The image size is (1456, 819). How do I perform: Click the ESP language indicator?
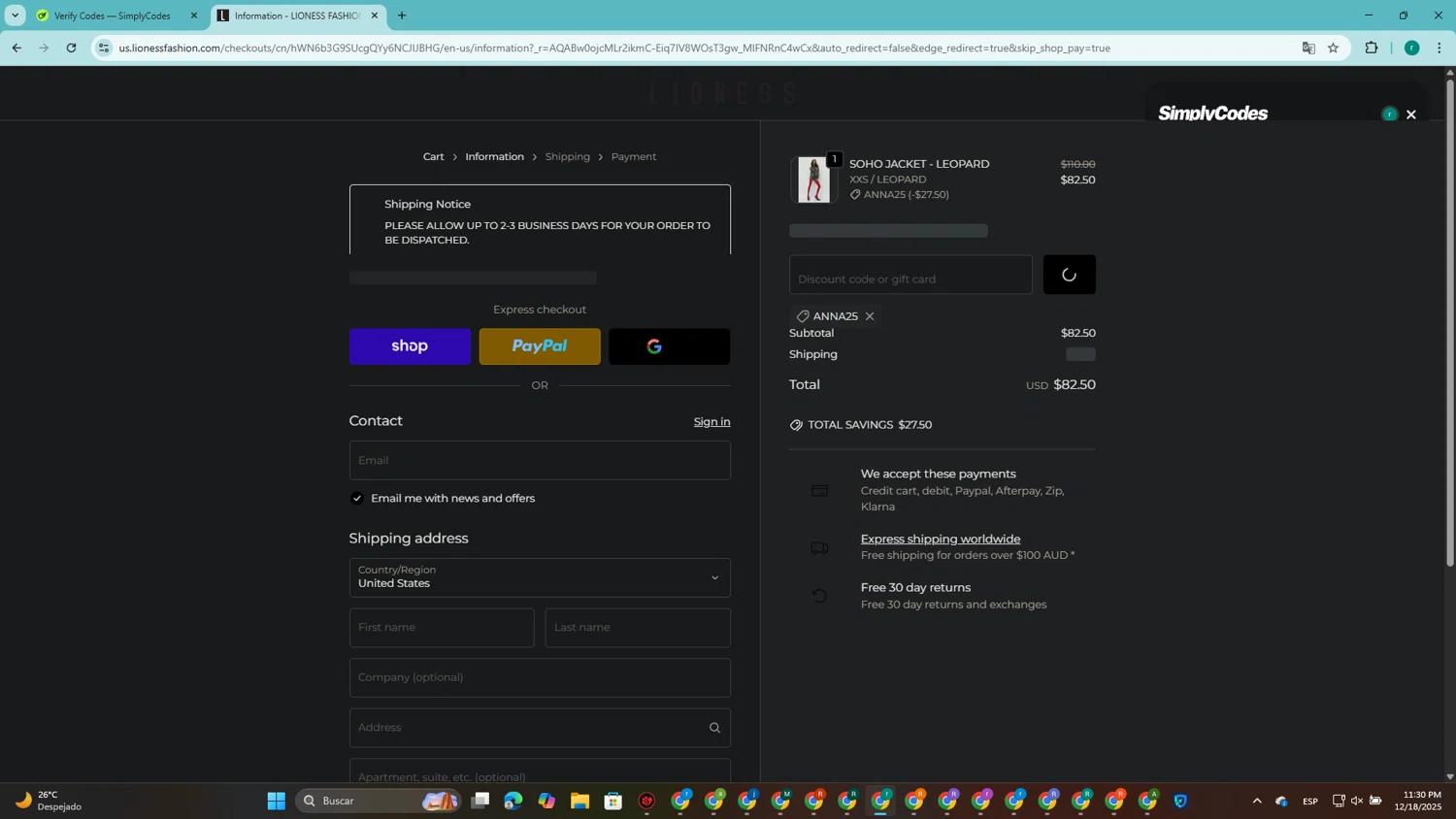1310,801
